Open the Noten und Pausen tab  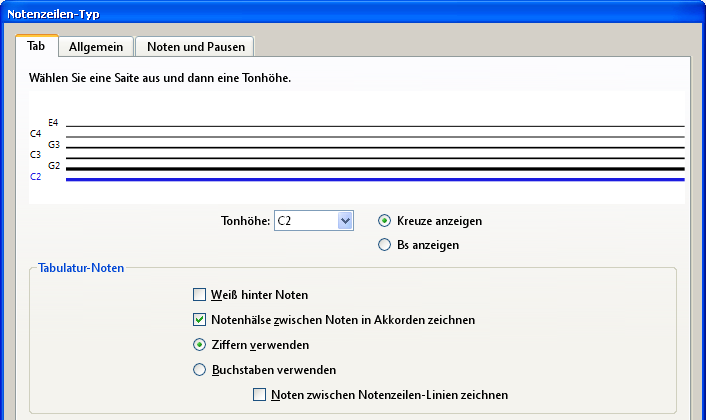click(195, 47)
